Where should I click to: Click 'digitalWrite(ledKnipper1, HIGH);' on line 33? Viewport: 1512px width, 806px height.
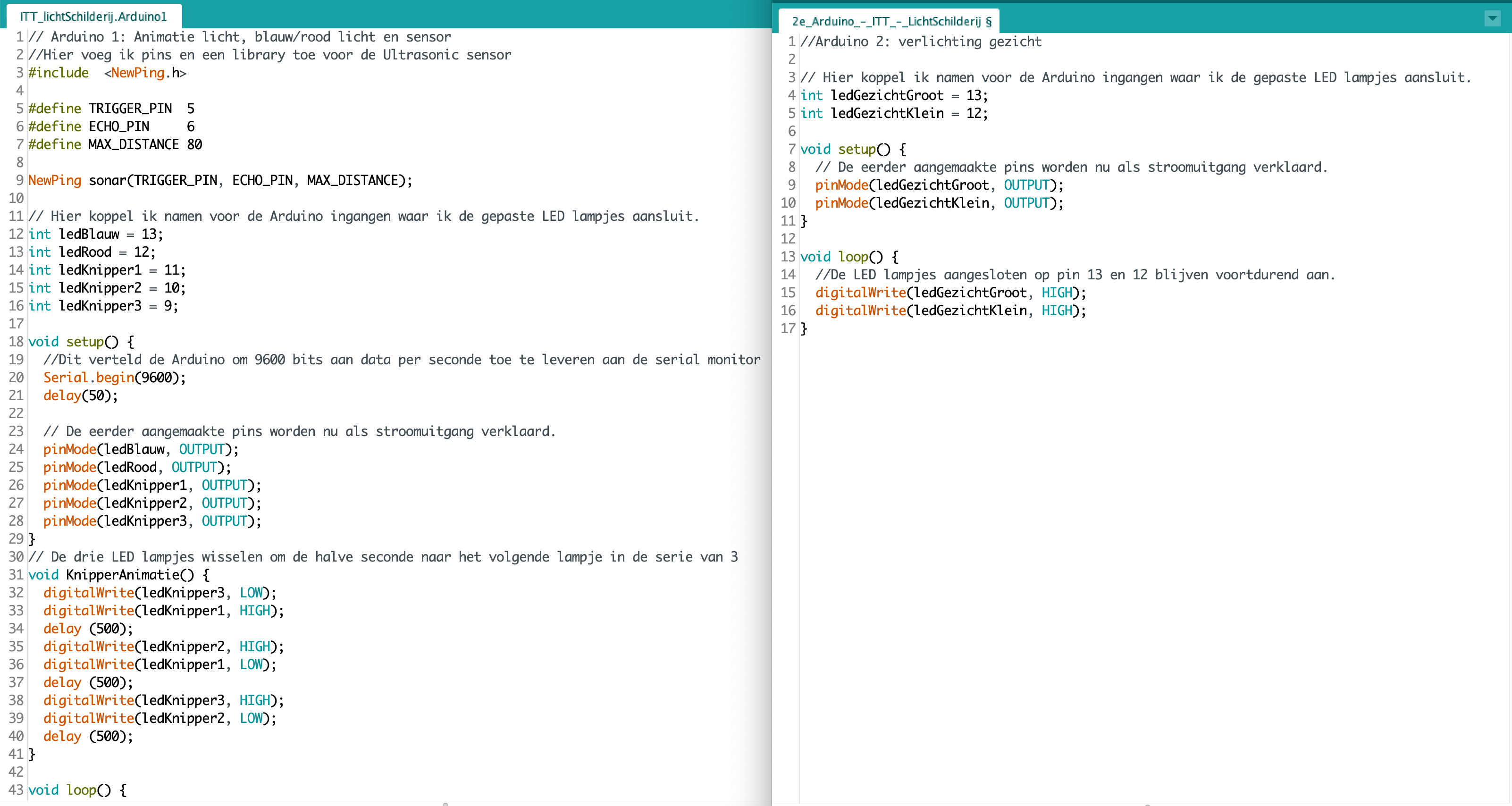click(x=164, y=611)
